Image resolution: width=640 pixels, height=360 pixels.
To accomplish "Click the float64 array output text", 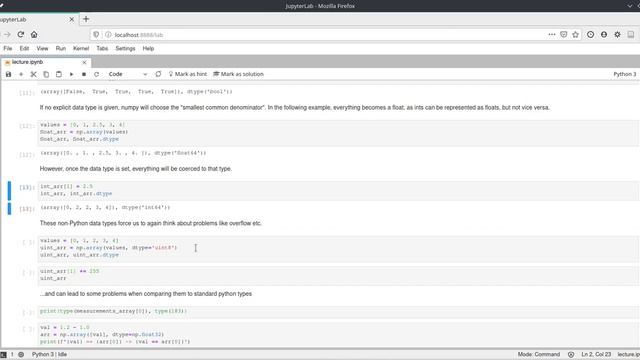I will pyautogui.click(x=123, y=153).
